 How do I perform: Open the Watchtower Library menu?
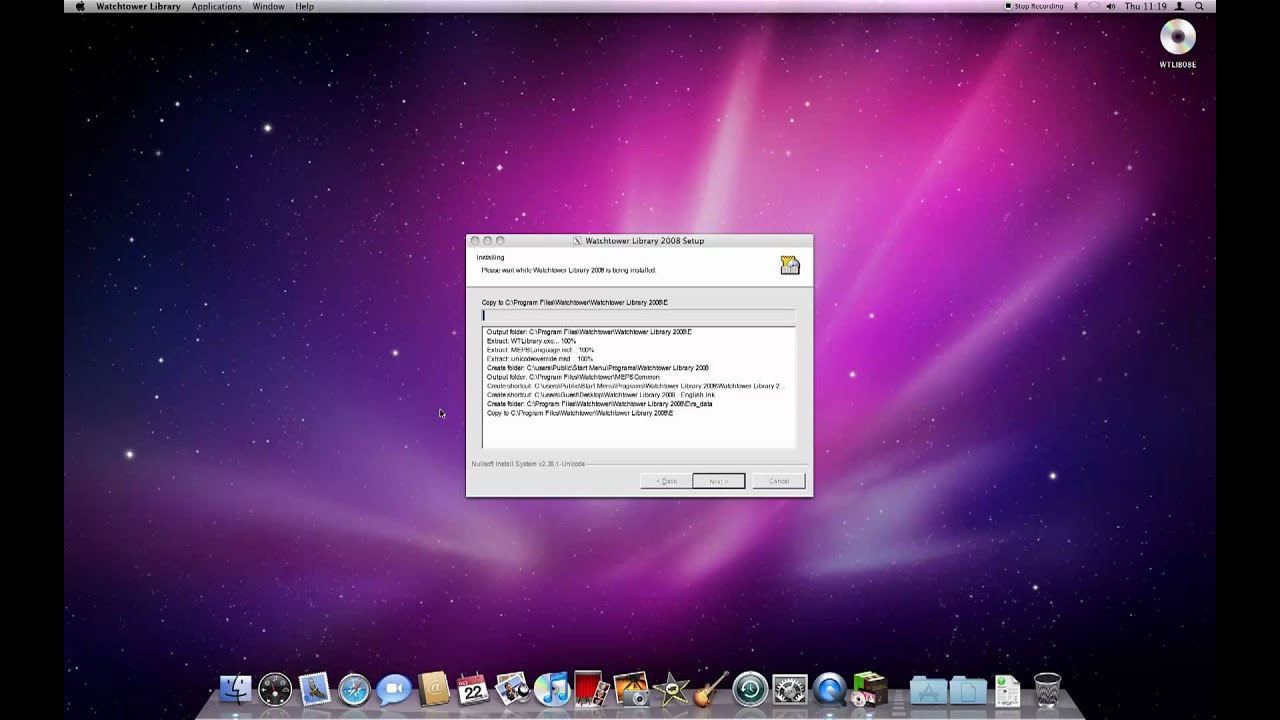(138, 6)
